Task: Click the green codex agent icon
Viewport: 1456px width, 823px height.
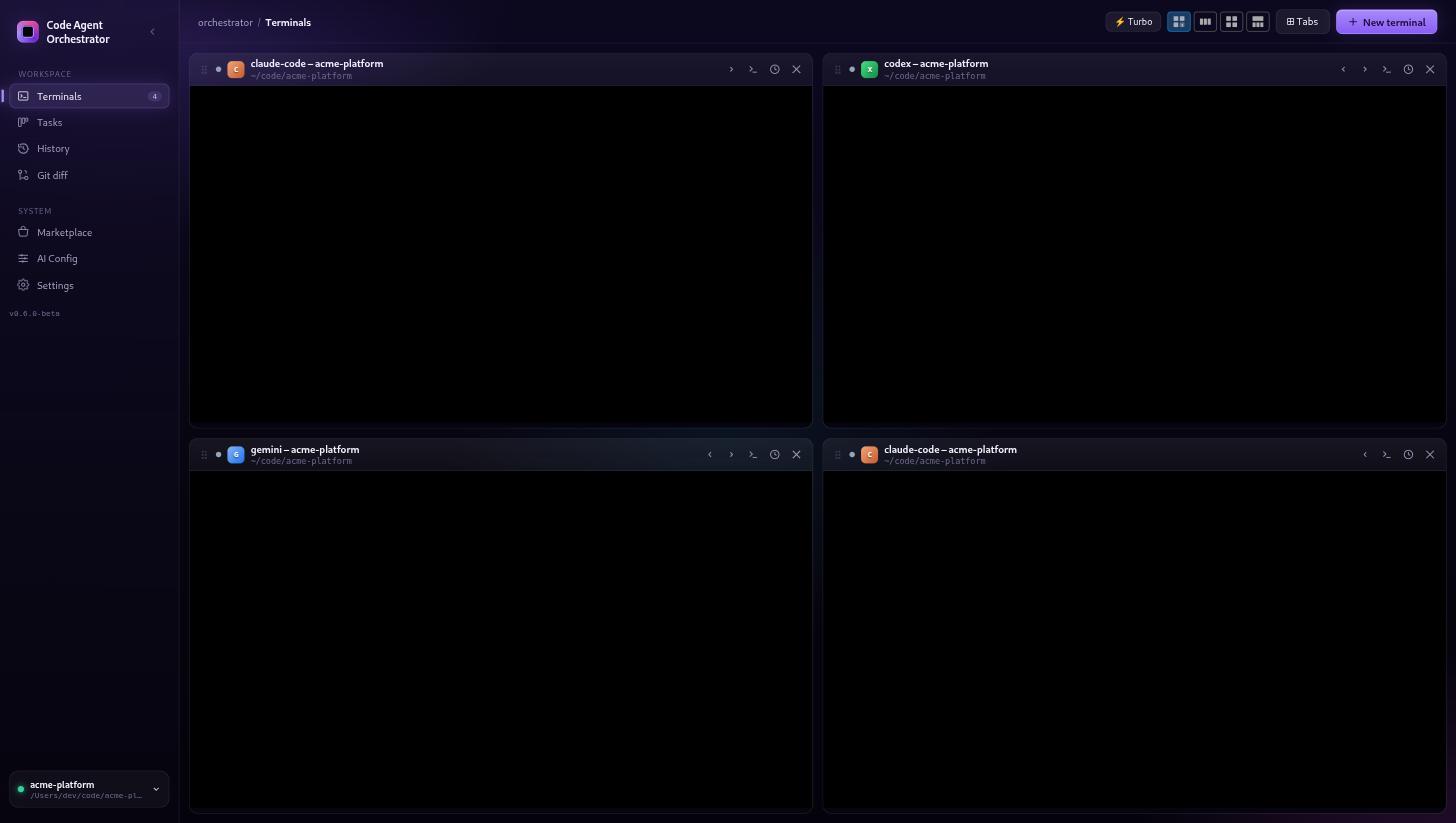Action: tap(869, 69)
